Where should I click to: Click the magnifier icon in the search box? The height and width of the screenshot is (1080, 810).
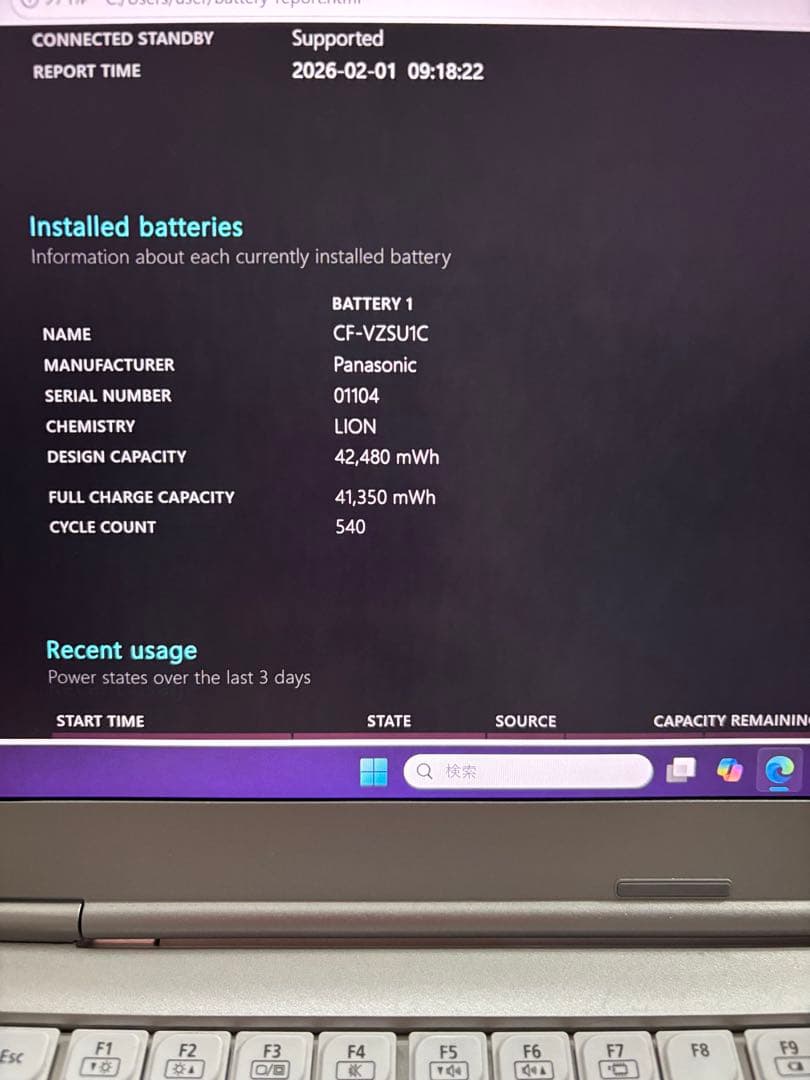click(421, 770)
